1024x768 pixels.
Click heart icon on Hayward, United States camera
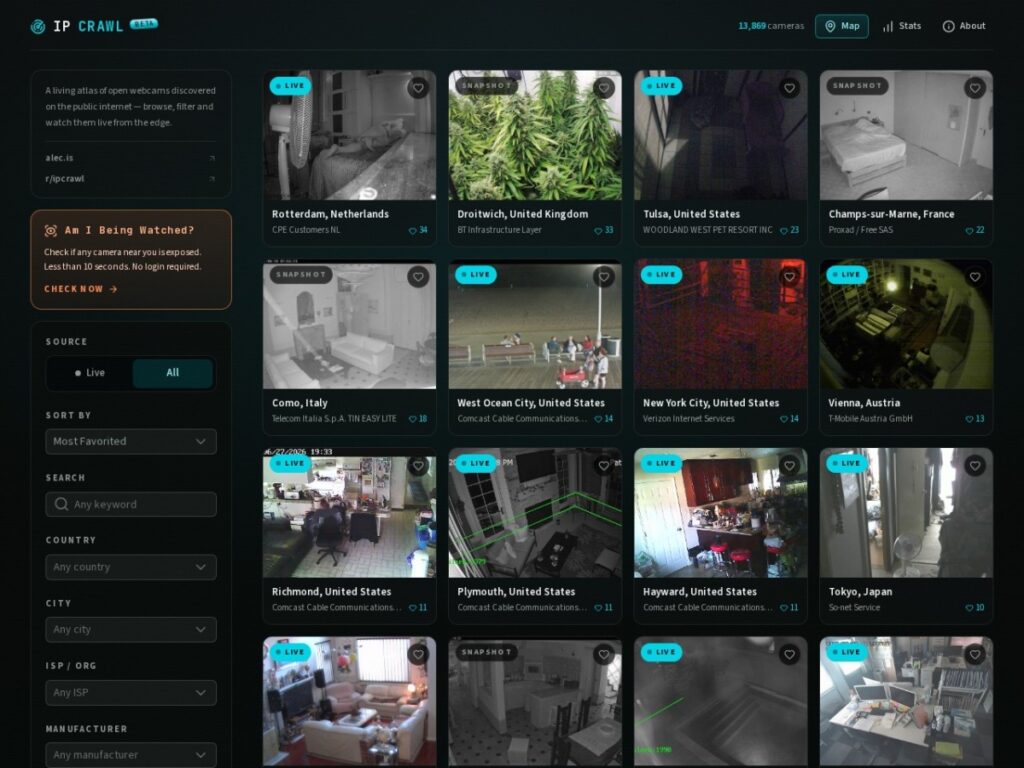[x=789, y=466]
